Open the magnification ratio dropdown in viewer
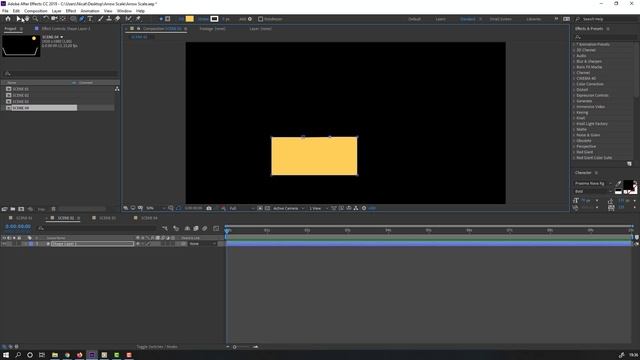 tap(156, 208)
